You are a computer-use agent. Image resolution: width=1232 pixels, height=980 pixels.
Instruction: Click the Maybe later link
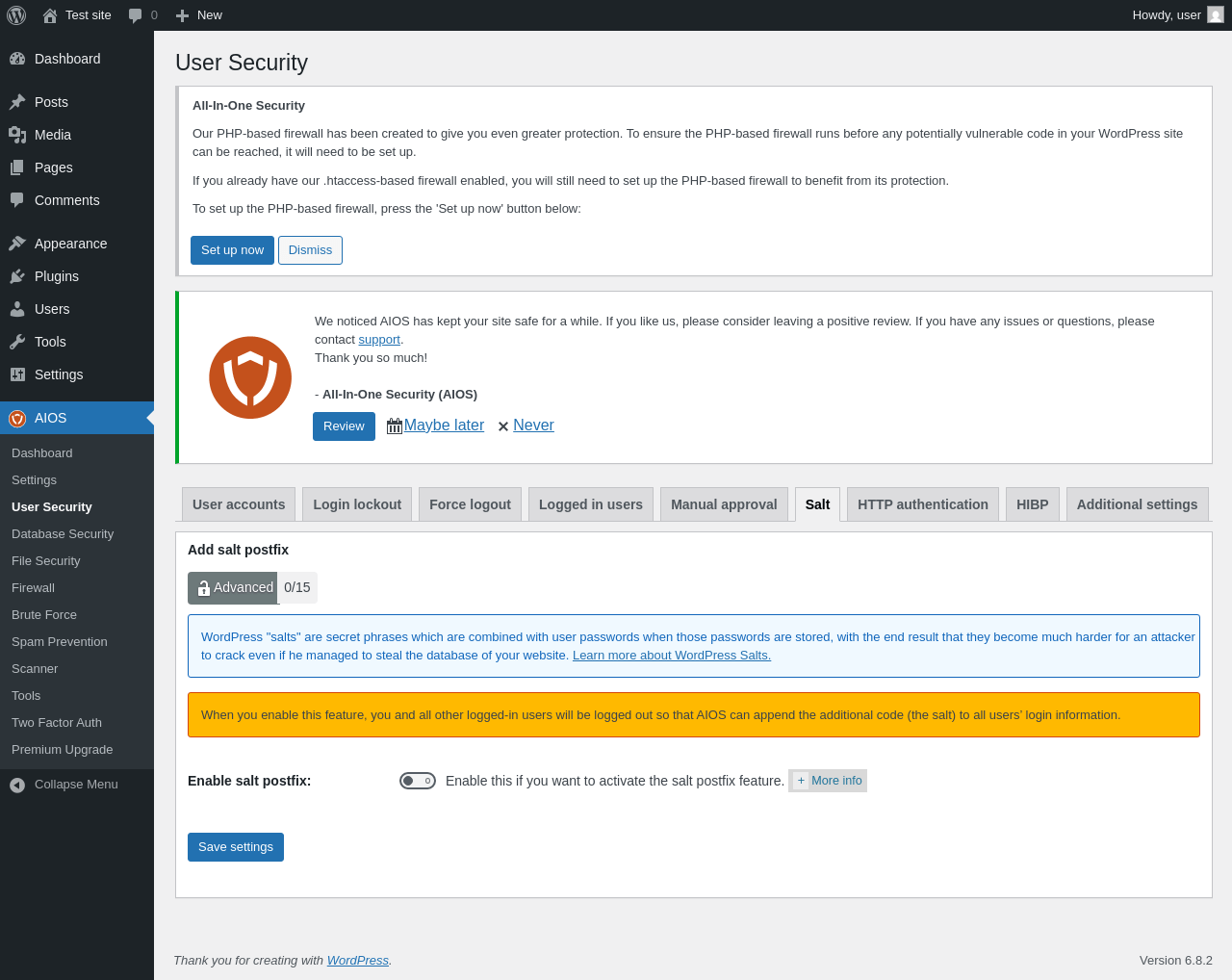(444, 426)
